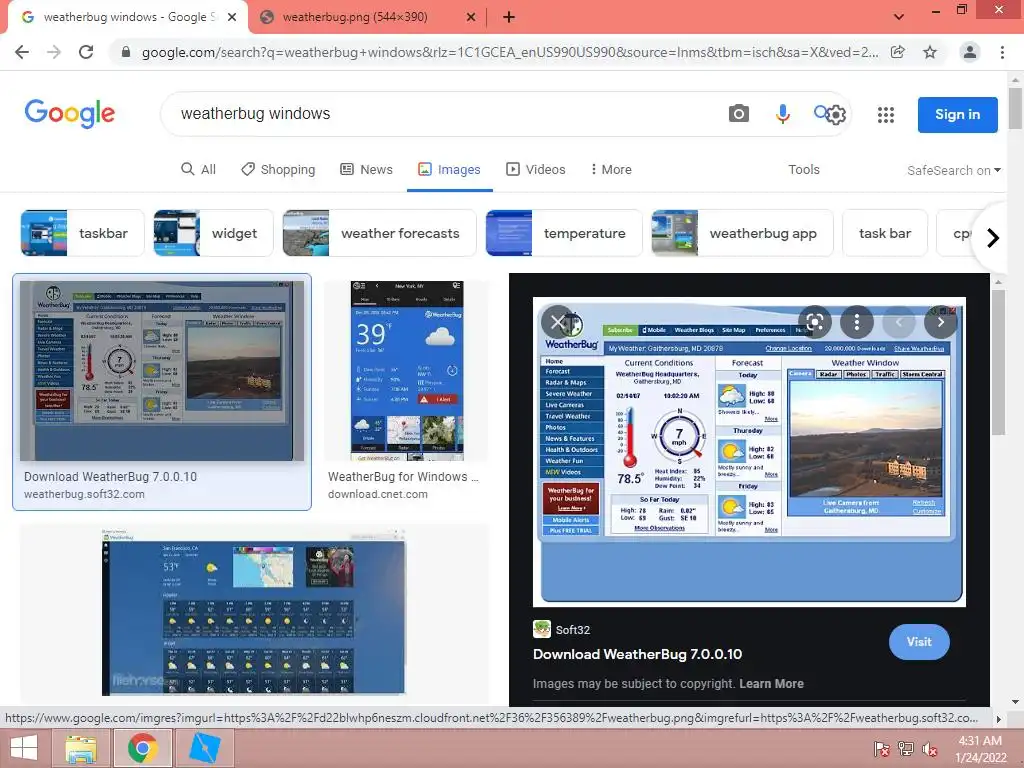Open quick settings gear in the search bar
The image size is (1024, 768).
(x=835, y=115)
